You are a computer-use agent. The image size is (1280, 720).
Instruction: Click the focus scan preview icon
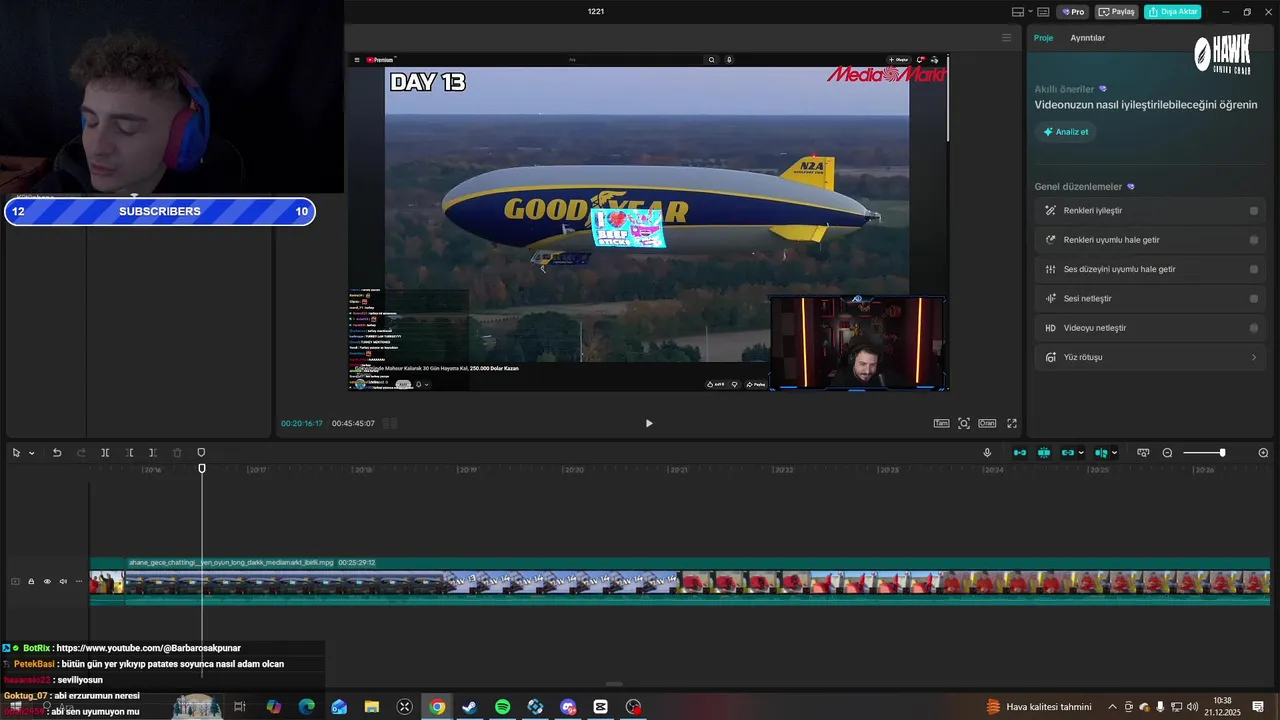(x=964, y=423)
